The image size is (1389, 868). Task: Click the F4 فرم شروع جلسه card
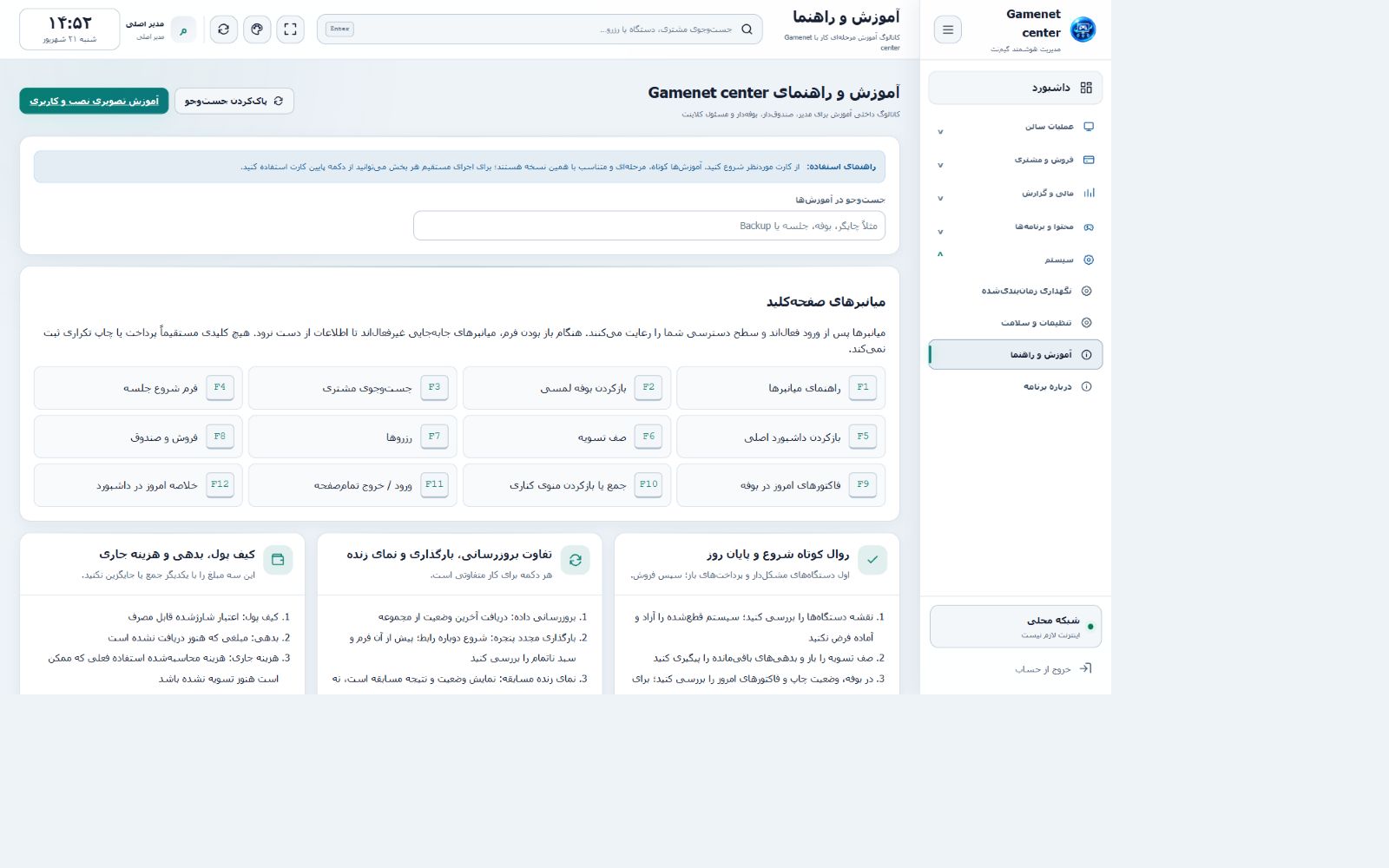138,388
